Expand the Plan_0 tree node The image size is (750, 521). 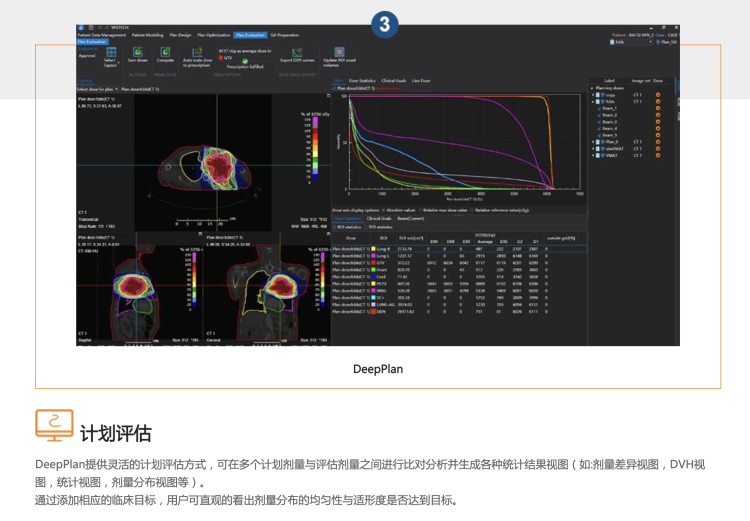(x=593, y=142)
